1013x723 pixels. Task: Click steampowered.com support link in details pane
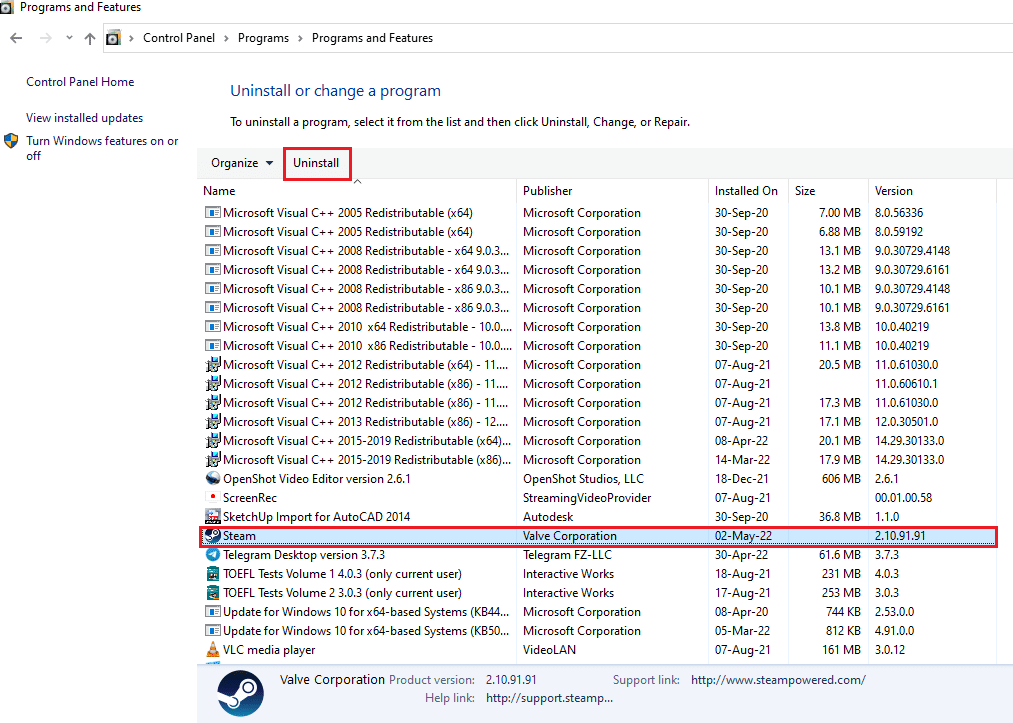point(778,680)
